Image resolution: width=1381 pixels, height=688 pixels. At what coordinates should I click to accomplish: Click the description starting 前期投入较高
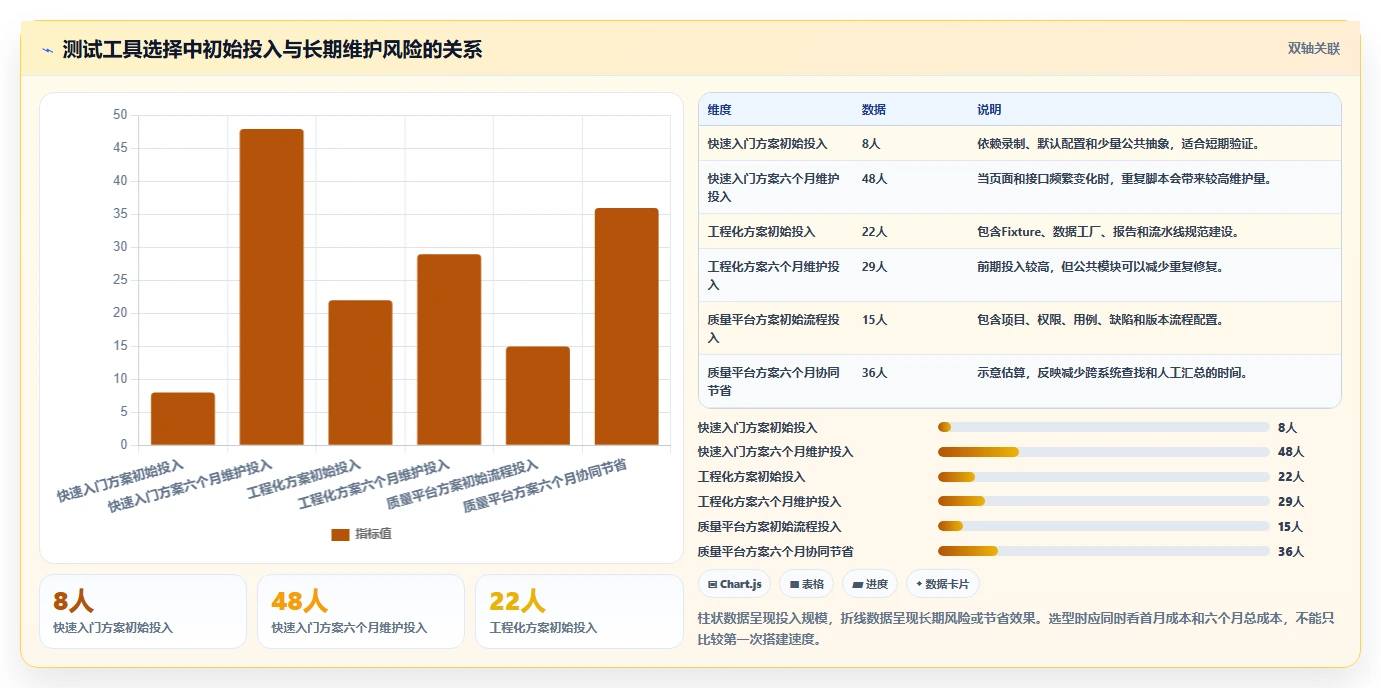click(1103, 267)
